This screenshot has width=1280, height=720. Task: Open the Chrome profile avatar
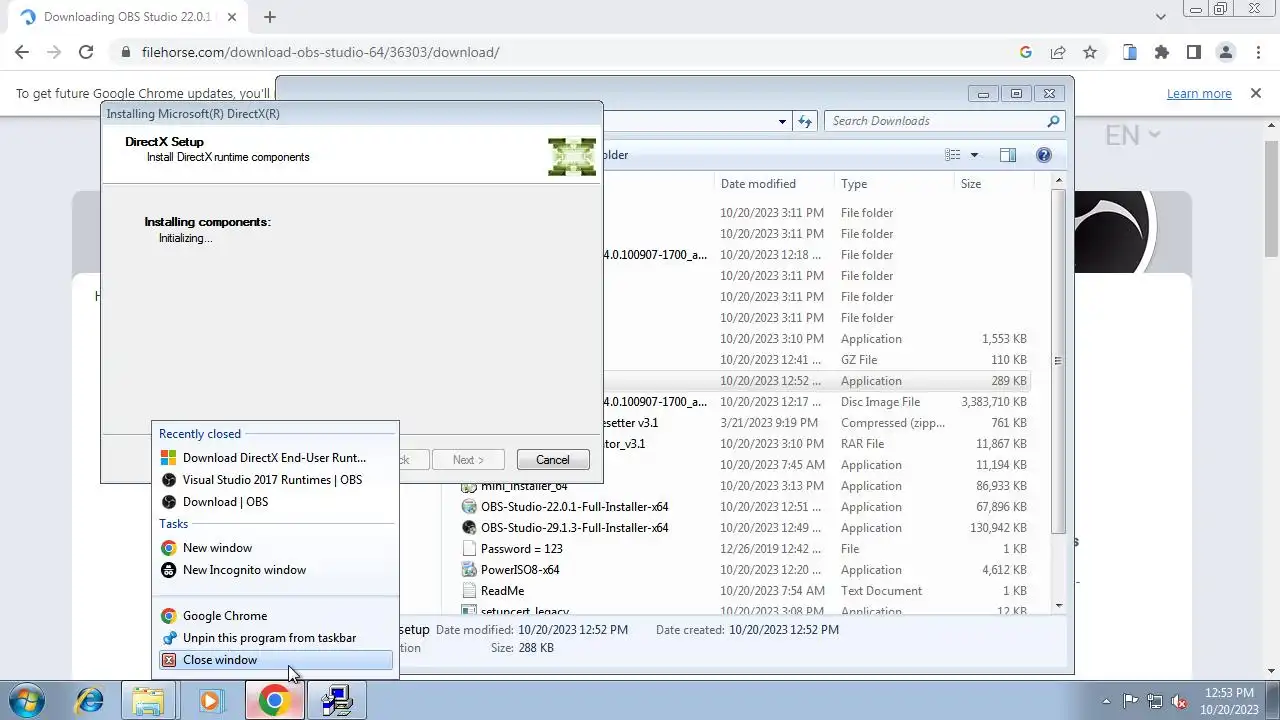coord(1226,52)
